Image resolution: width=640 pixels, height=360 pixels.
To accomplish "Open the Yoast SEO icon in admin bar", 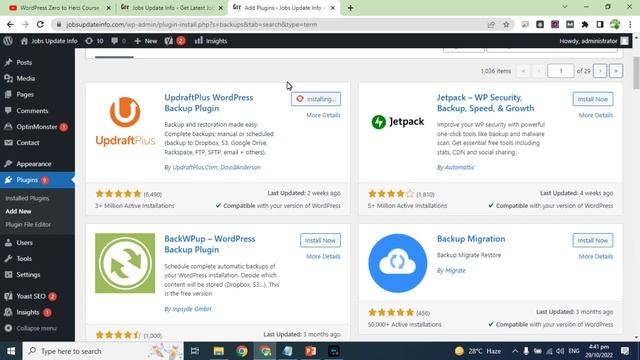I will [x=175, y=41].
